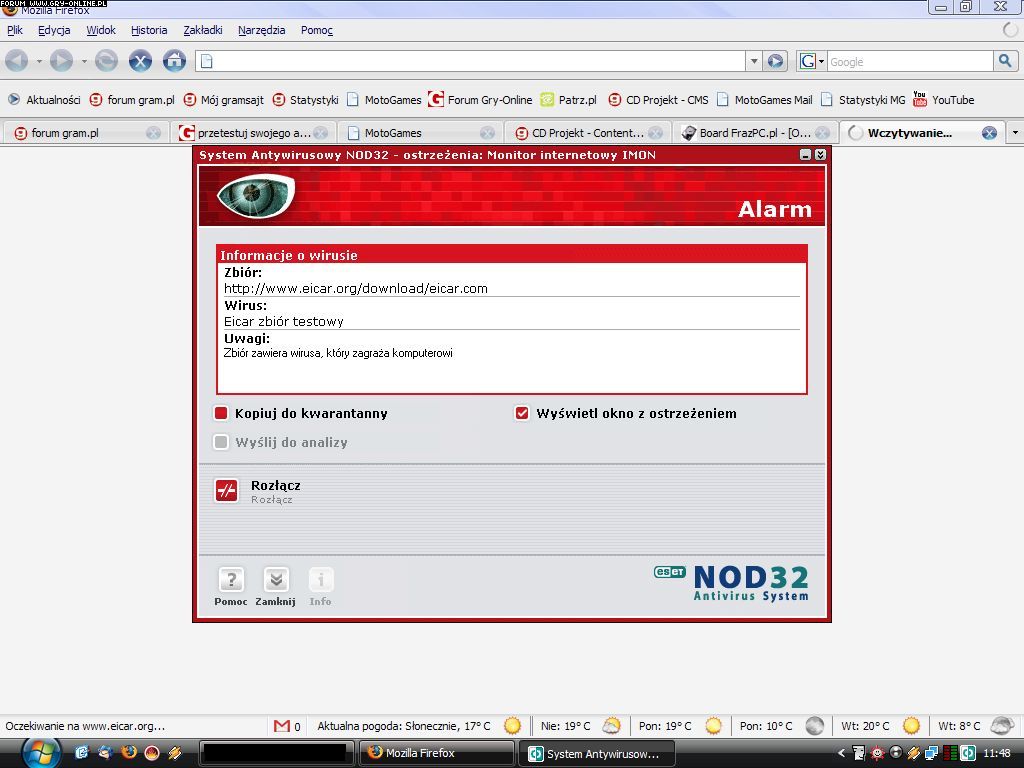Open the Plik menu
The height and width of the screenshot is (768, 1024).
click(x=14, y=30)
